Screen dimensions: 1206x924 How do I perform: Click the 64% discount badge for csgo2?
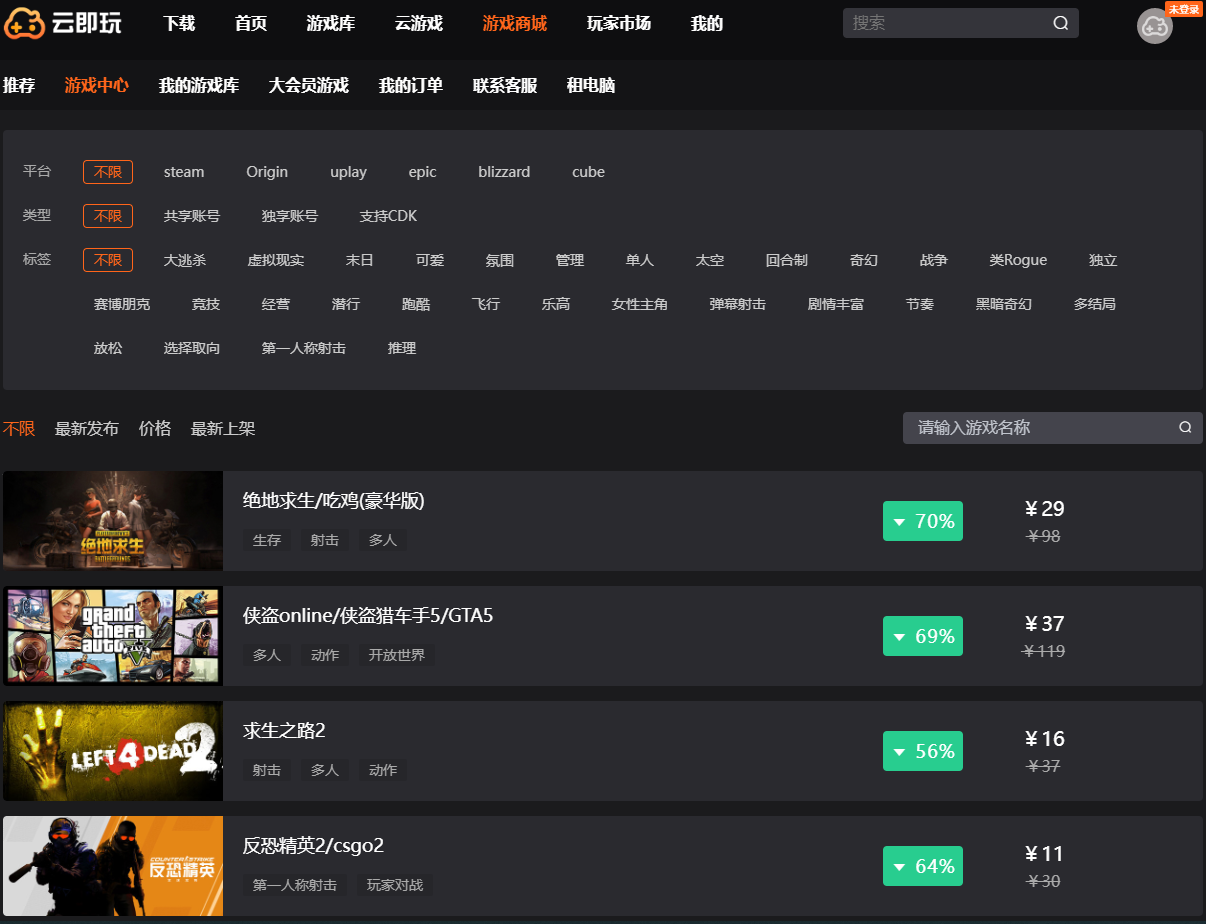pyautogui.click(x=923, y=866)
